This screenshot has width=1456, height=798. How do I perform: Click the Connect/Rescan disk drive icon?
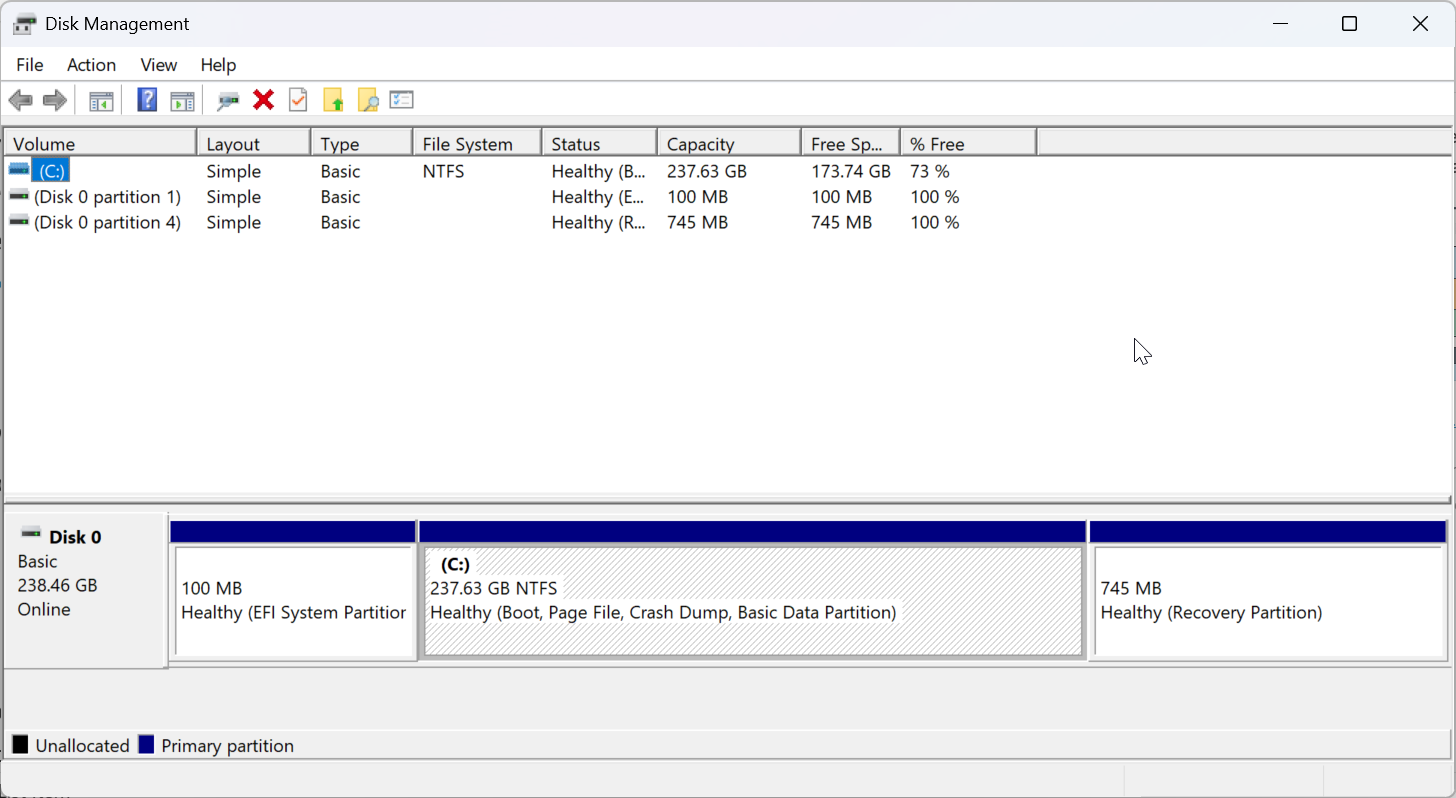pyautogui.click(x=228, y=100)
